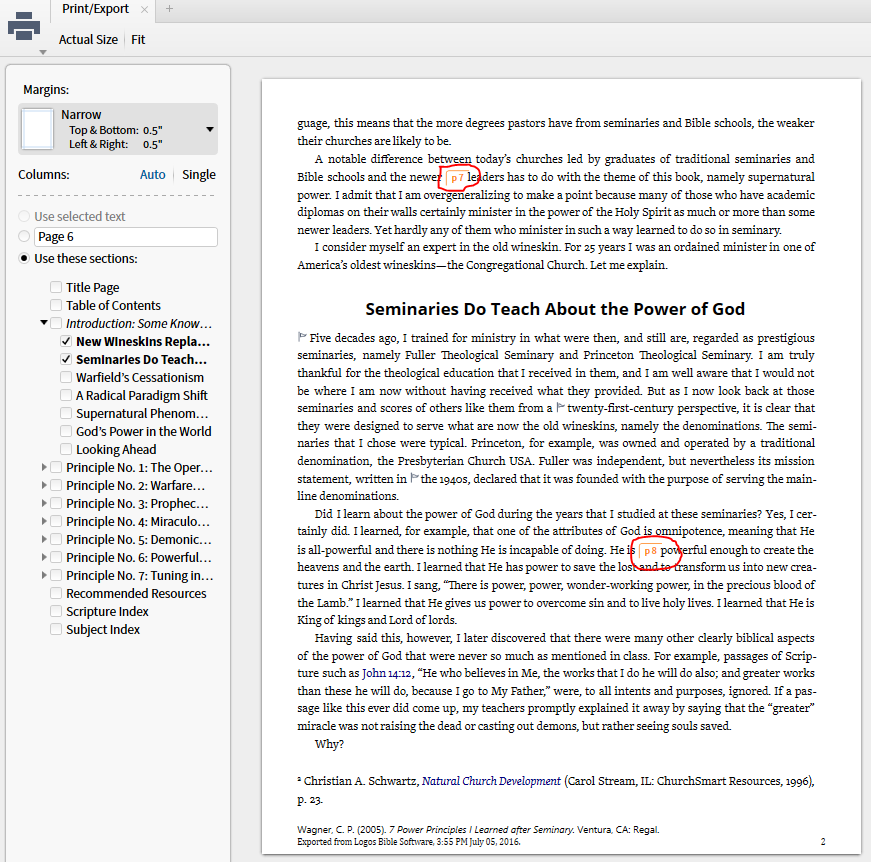The image size is (871, 862).
Task: Open Natural Church Development footnote link
Action: click(x=491, y=781)
